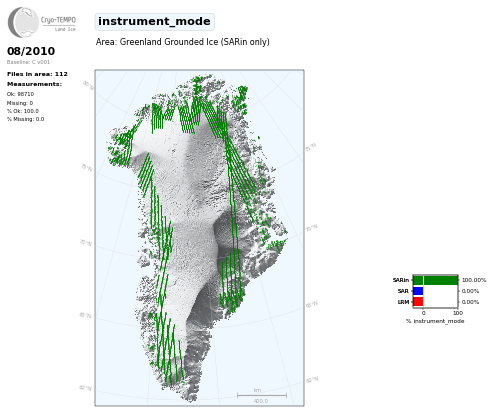
Task: Click the 'Files in area: 112' text
Action: tap(37, 74)
